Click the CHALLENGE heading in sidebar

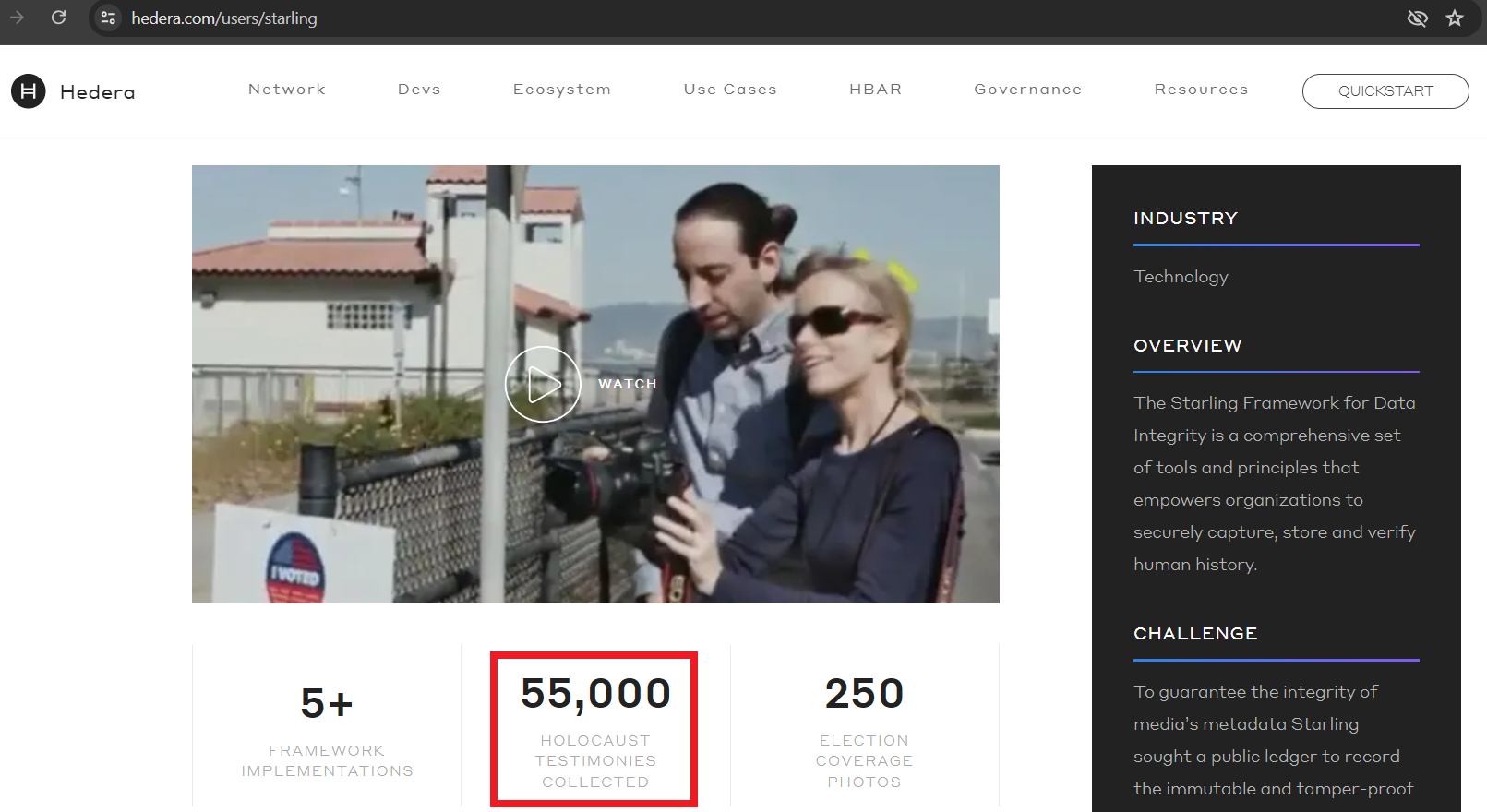(x=1195, y=634)
